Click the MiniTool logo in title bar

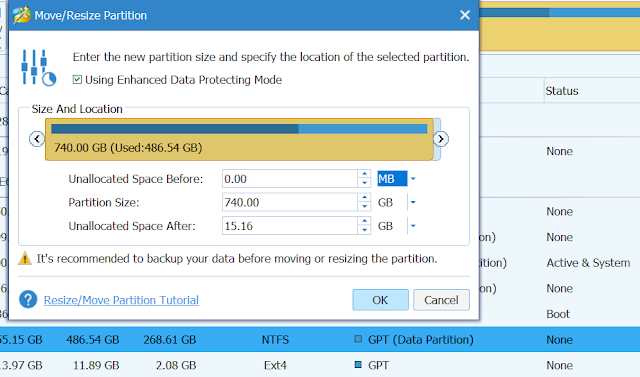click(x=21, y=15)
